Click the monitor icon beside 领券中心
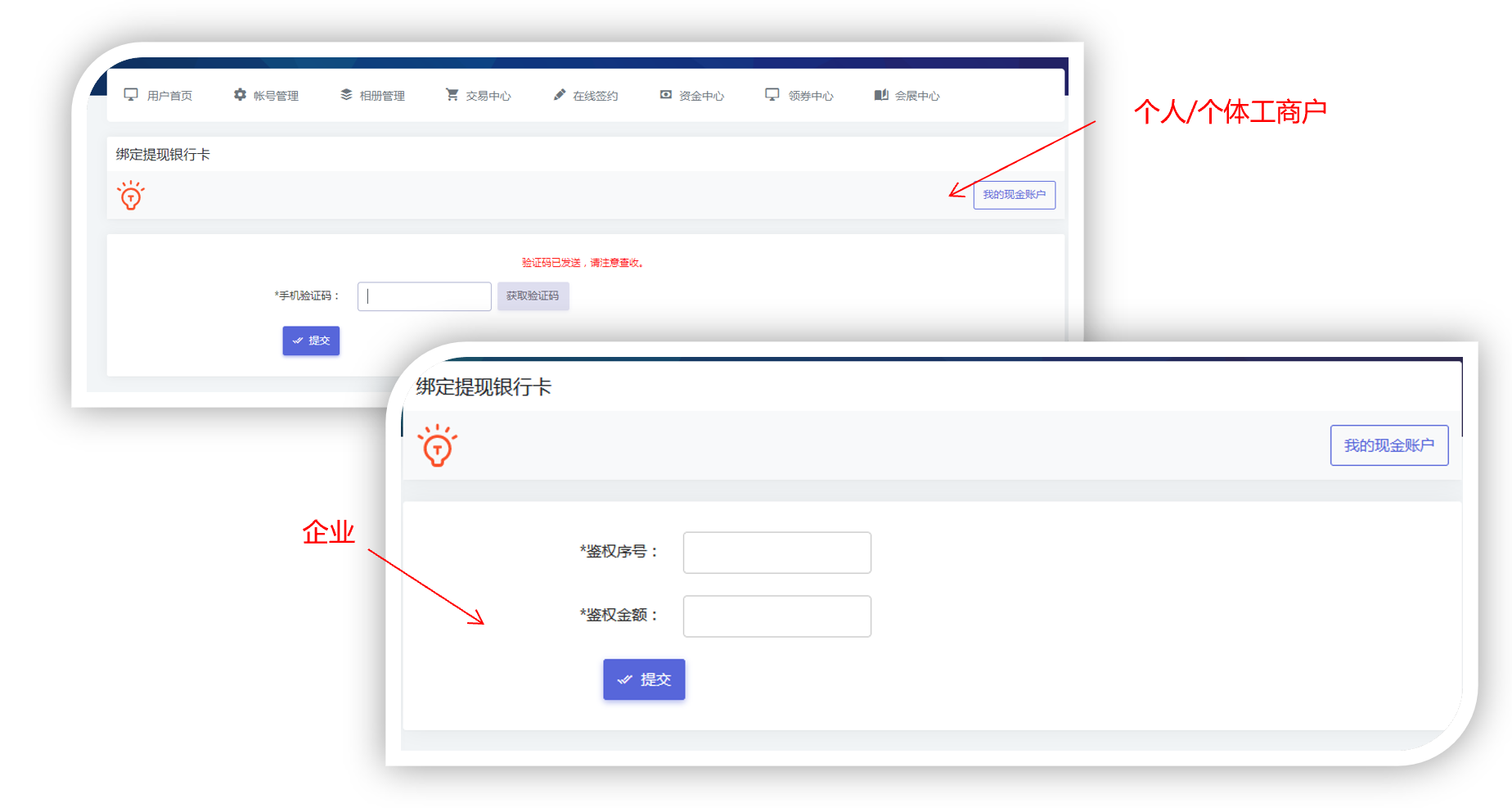Viewport: 1512px width, 808px height. pyautogui.click(x=772, y=95)
